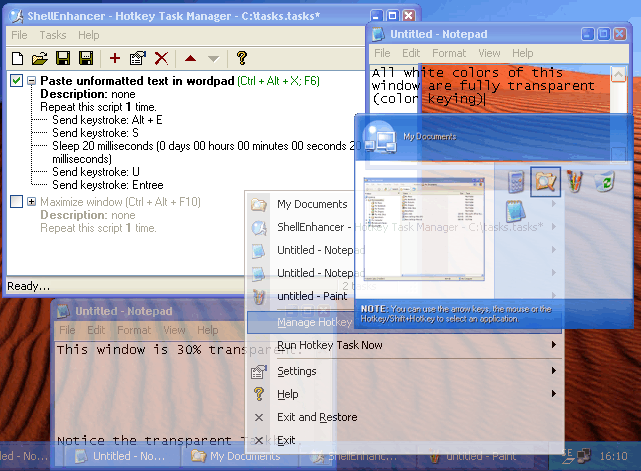Select the recycle bin icon in switcher
This screenshot has width=641, height=471.
pos(605,182)
